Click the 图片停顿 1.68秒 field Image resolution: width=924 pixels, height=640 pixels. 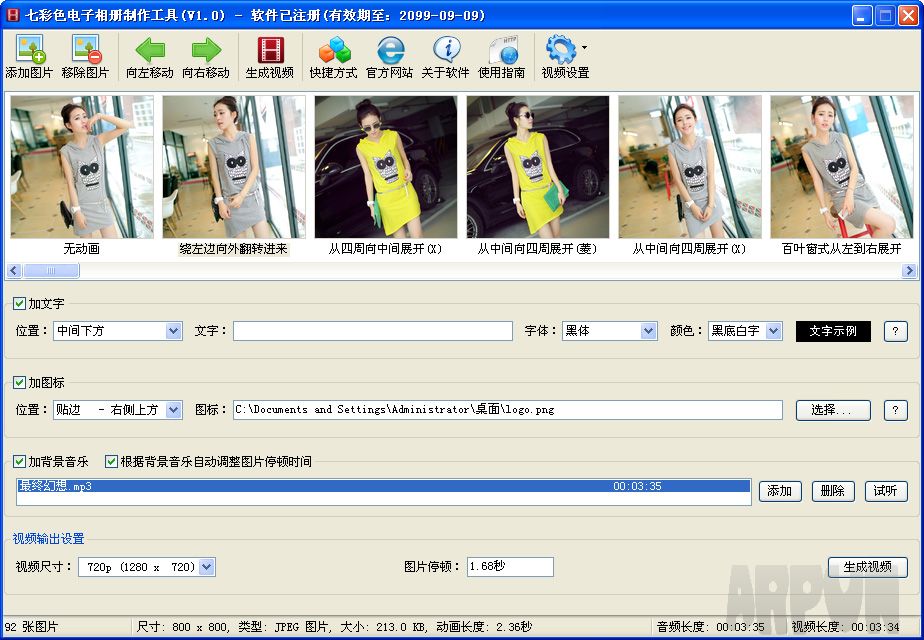[x=510, y=567]
